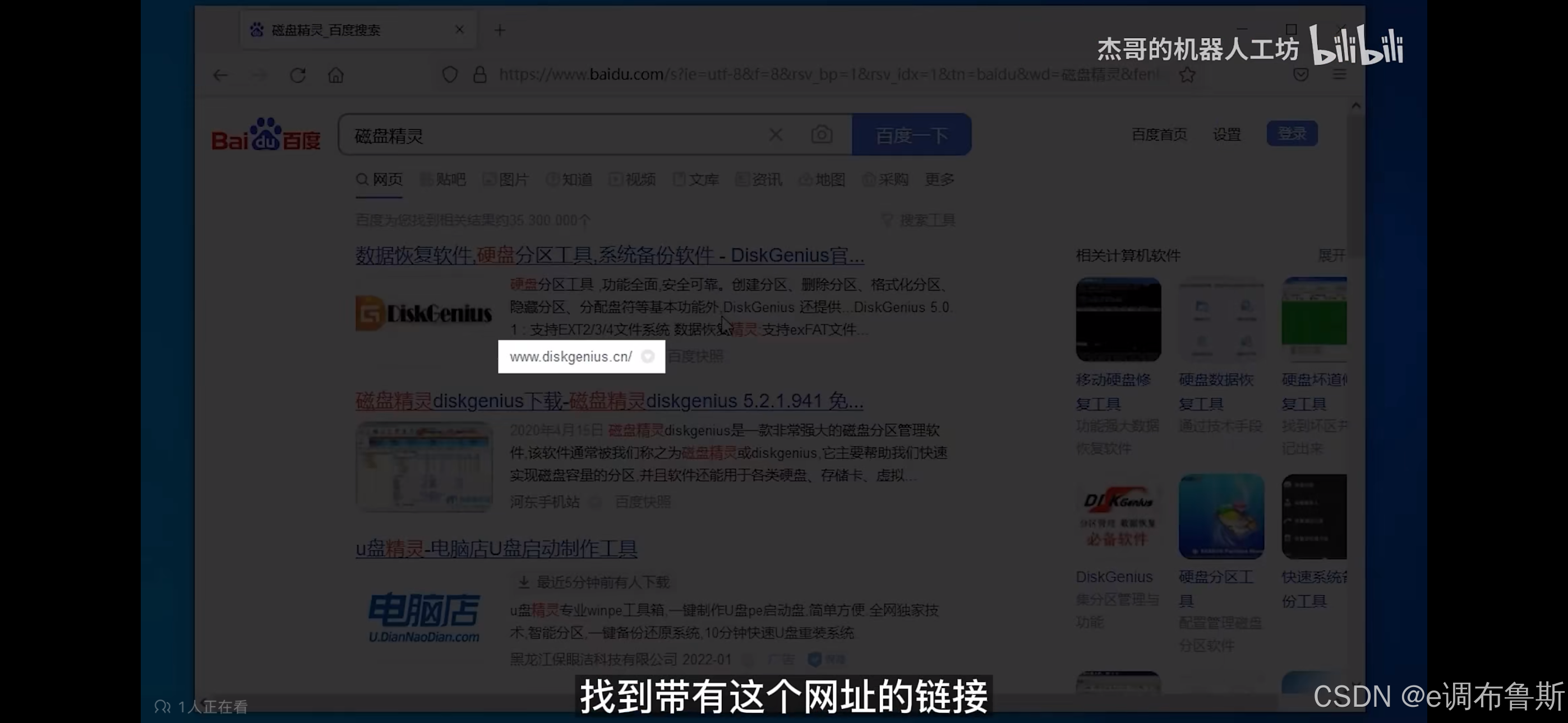Viewport: 1568px width, 723px height.
Task: Reload the page with the refresh icon
Action: click(298, 75)
